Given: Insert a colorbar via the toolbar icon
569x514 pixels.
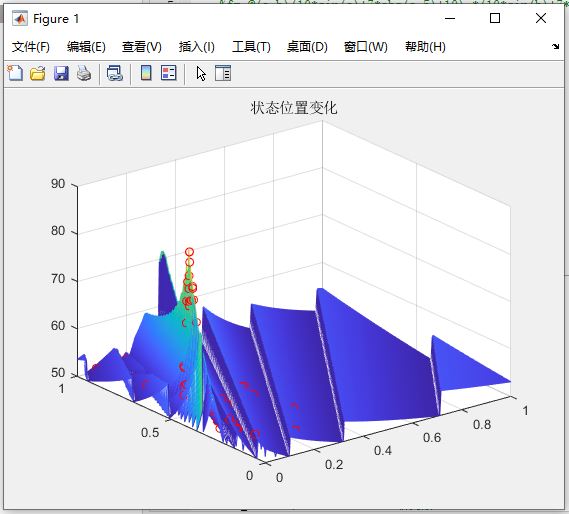Looking at the screenshot, I should [x=146, y=73].
